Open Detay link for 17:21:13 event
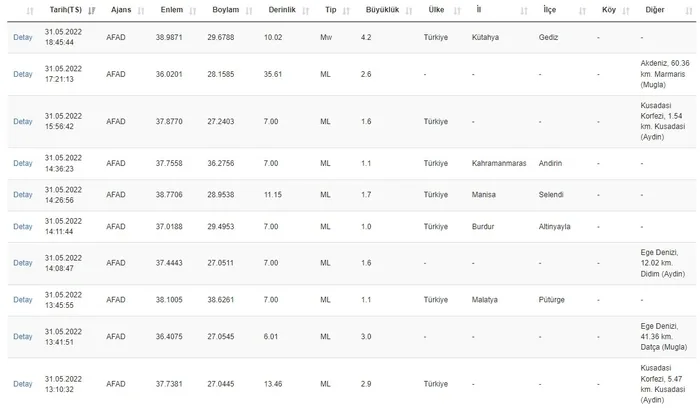Screen dimensions: 700x408 click(23, 74)
